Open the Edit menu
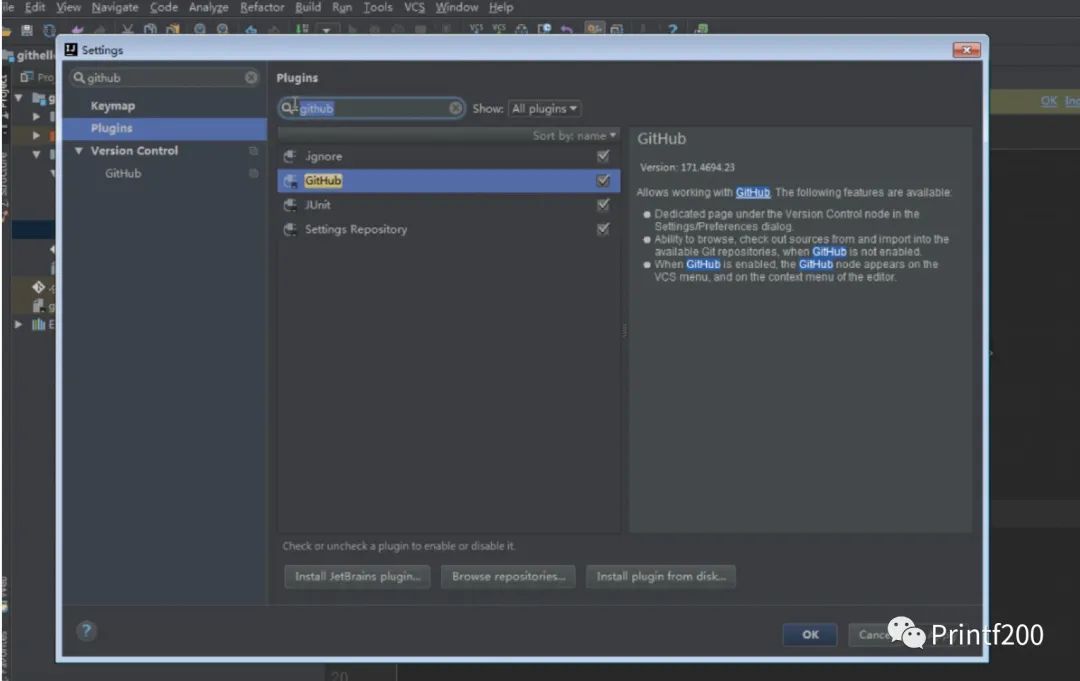The image size is (1080, 681). [34, 8]
